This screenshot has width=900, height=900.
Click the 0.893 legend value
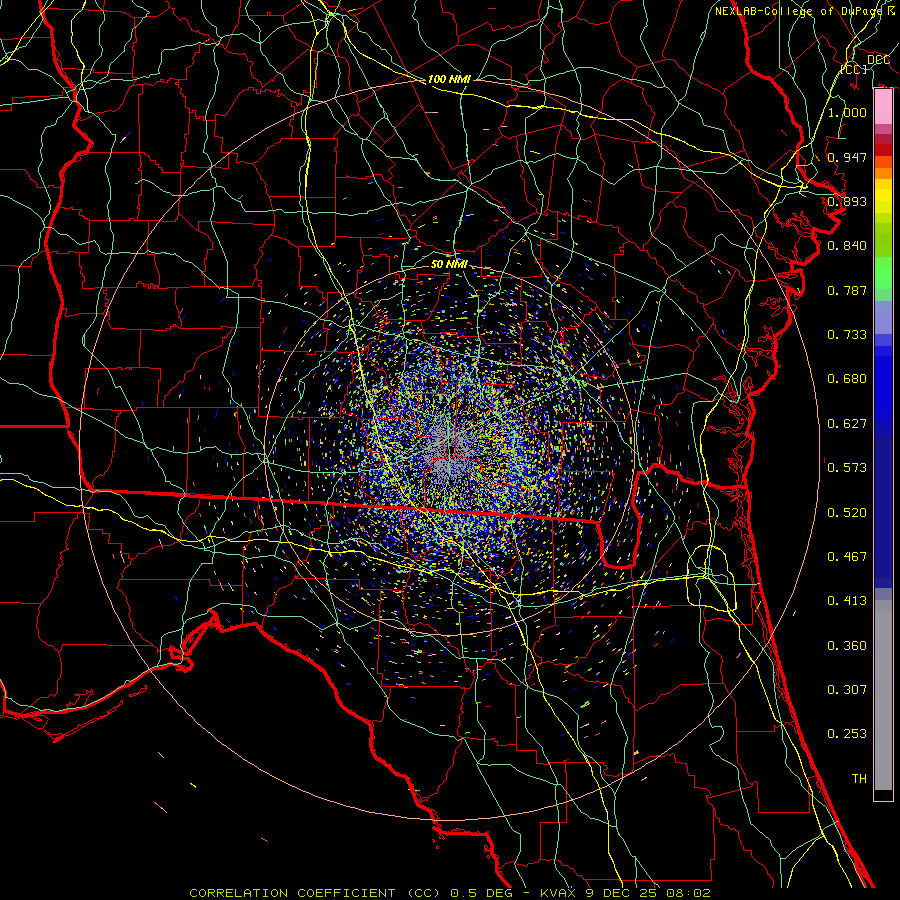click(x=847, y=201)
